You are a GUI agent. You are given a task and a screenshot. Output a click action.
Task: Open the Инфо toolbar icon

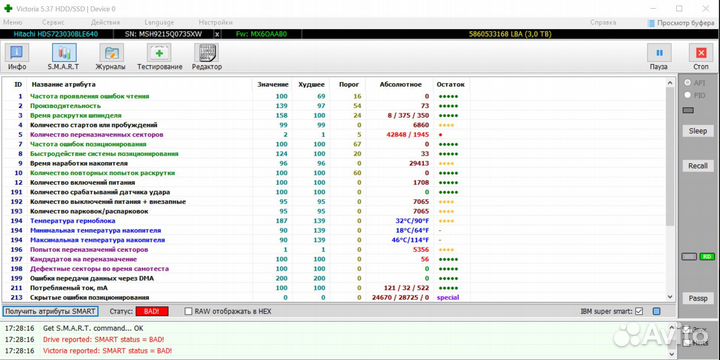click(17, 53)
